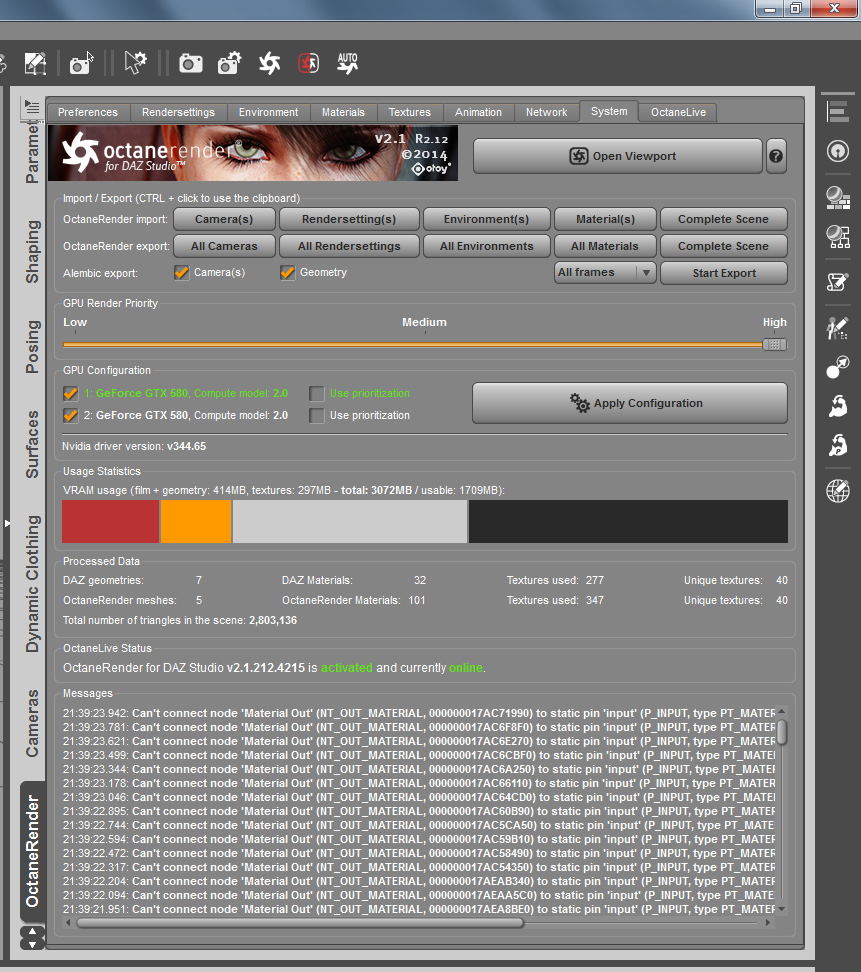Open the Materials tab
This screenshot has height=972, width=861.
(343, 112)
